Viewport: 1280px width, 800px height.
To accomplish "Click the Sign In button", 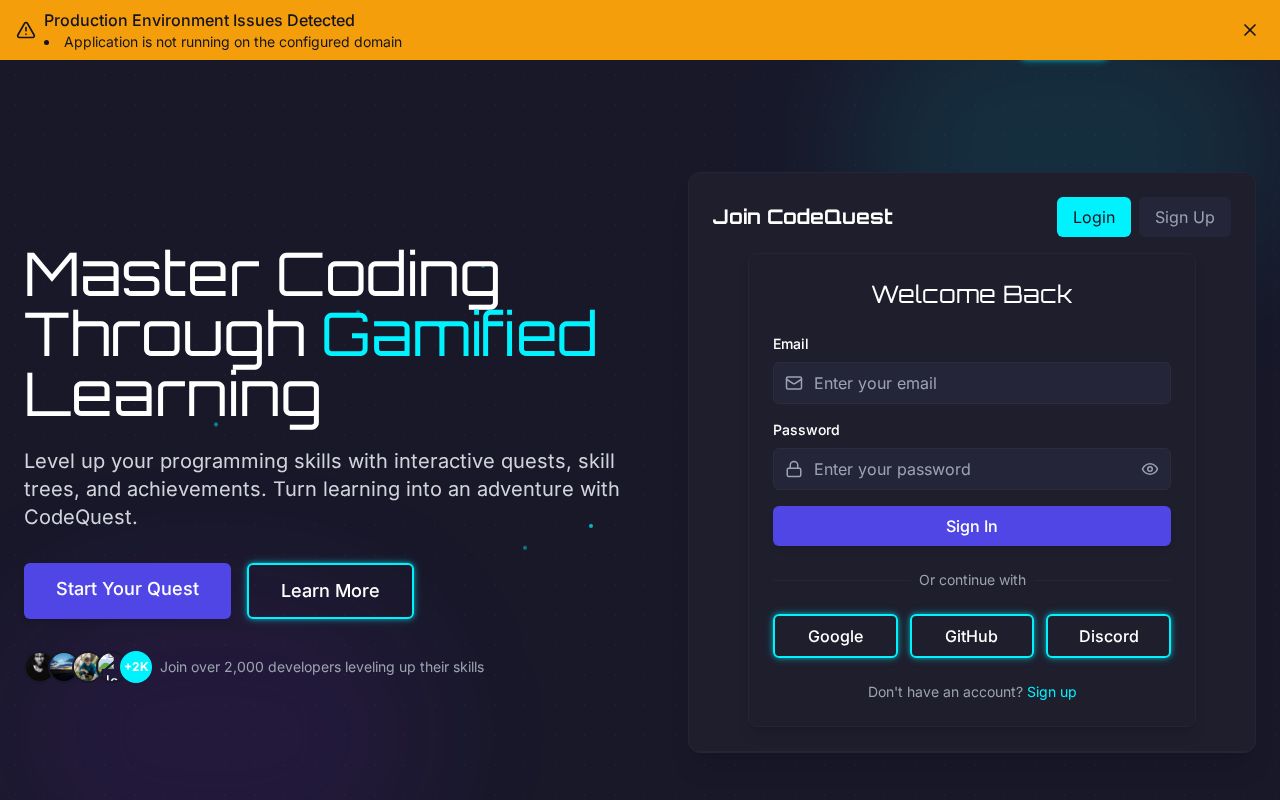I will pos(972,526).
